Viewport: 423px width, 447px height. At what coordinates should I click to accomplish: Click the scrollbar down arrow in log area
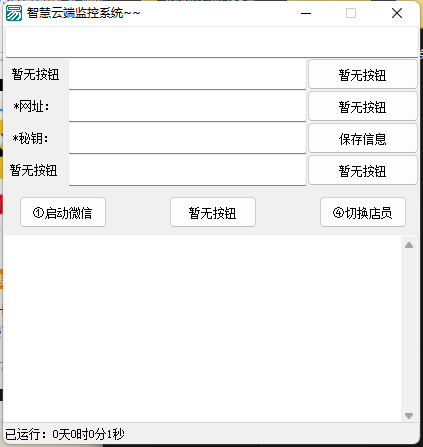pos(409,416)
